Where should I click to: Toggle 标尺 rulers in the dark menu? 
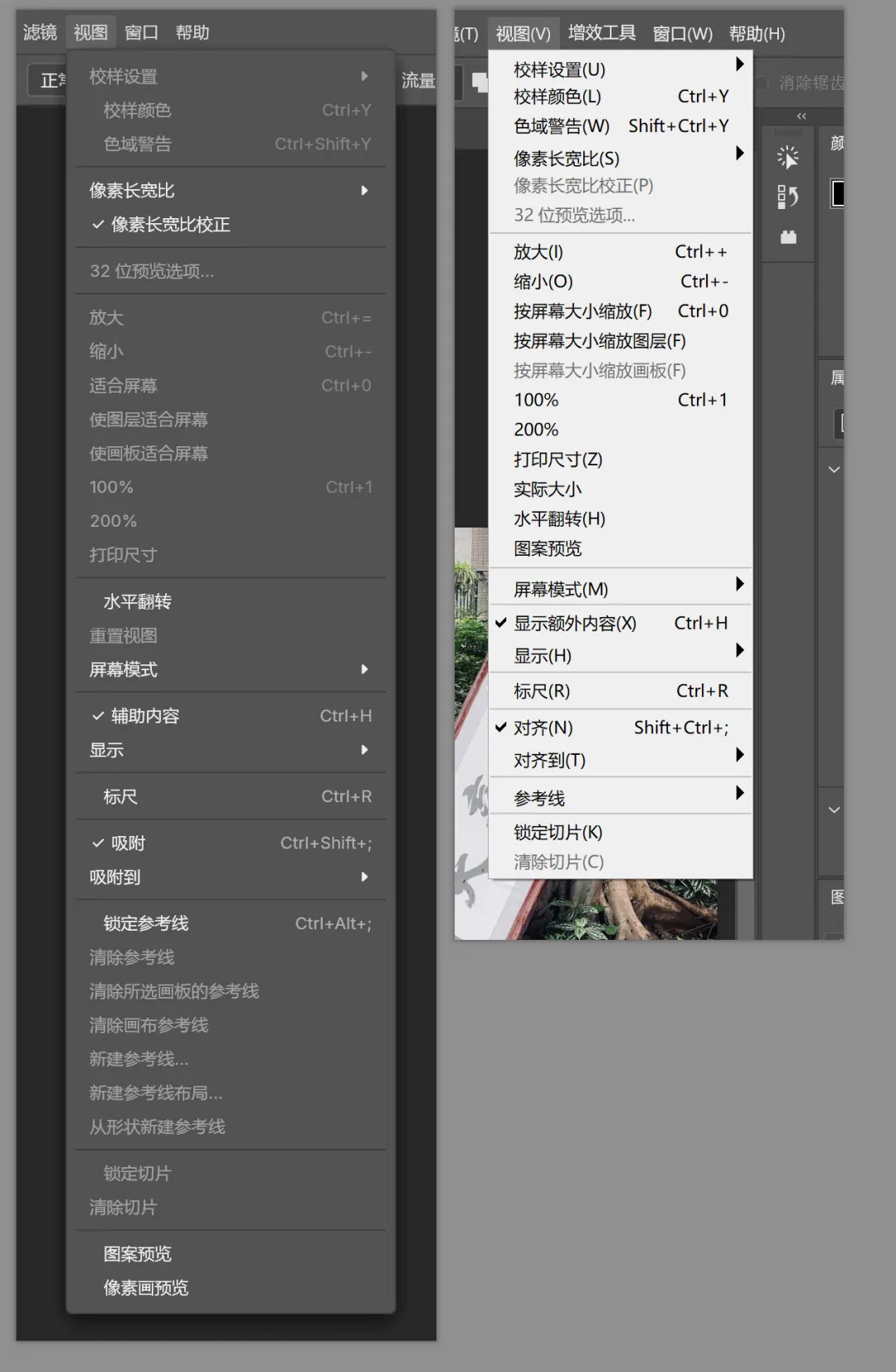point(231,796)
